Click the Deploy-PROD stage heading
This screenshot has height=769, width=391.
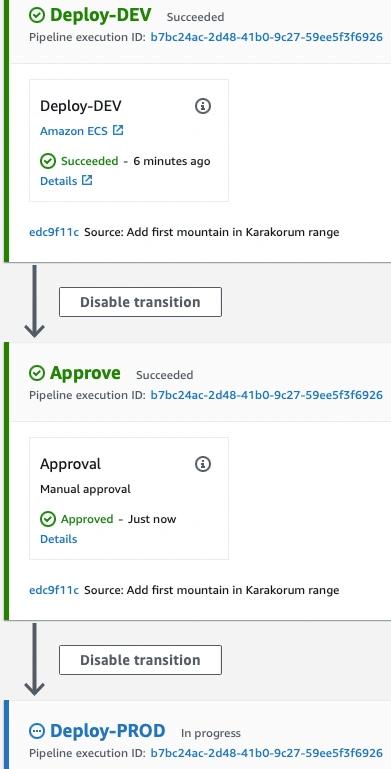point(107,731)
